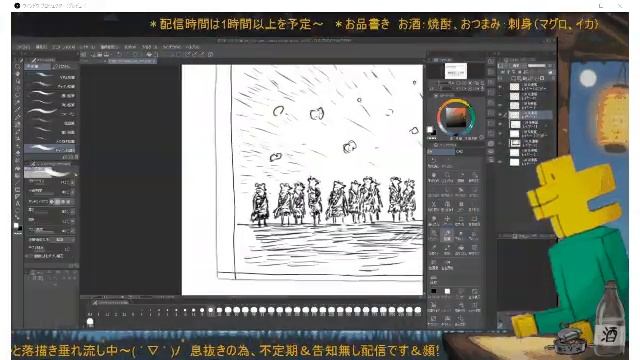Select the highlighted layer row in layer panel
Viewport: 640px width, 360px height.
click(531, 115)
